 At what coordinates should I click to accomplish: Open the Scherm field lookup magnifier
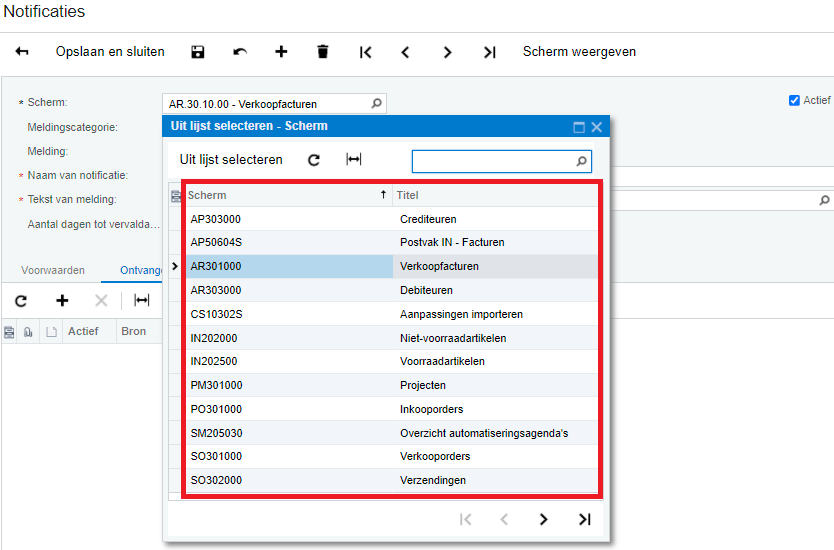(x=376, y=103)
